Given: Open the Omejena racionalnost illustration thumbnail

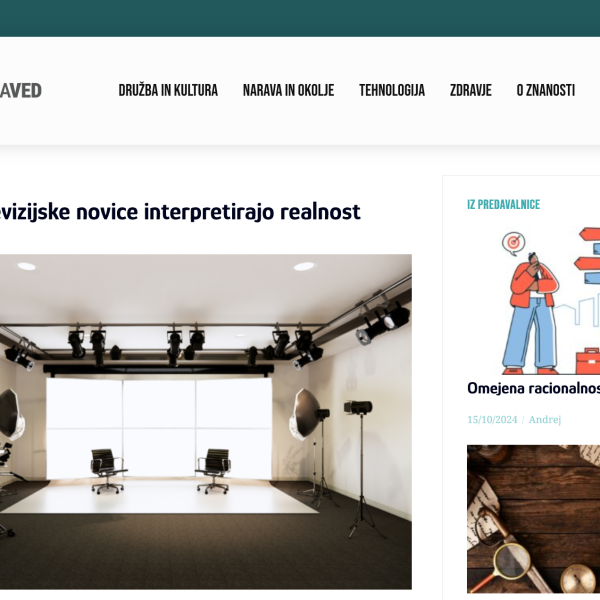Looking at the screenshot, I should point(533,301).
